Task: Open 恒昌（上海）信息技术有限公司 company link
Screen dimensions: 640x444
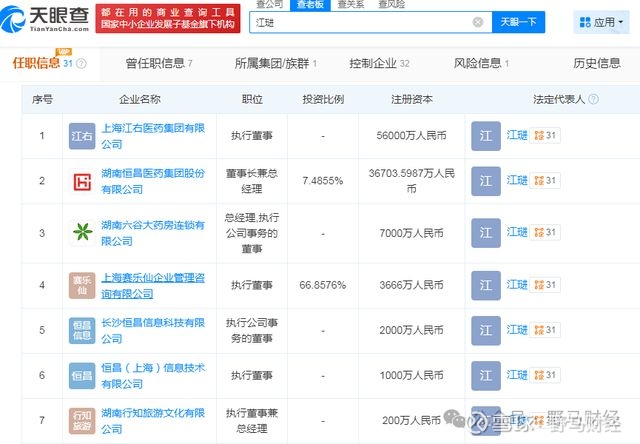Action: (x=153, y=375)
